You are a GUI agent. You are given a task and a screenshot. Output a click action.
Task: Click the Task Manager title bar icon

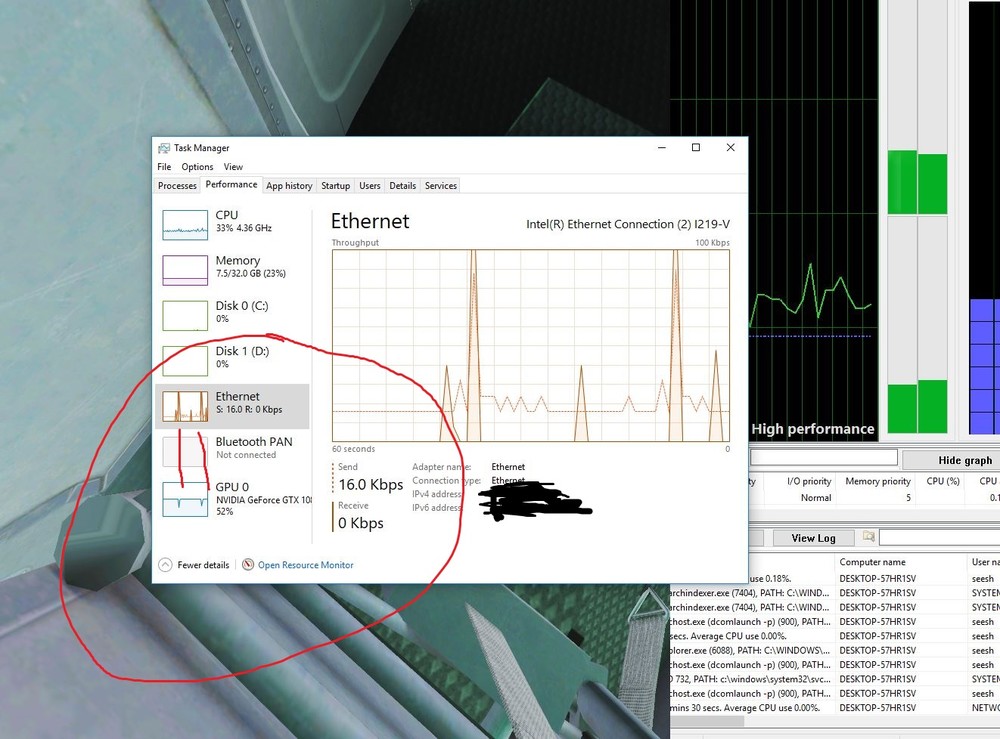tap(164, 148)
